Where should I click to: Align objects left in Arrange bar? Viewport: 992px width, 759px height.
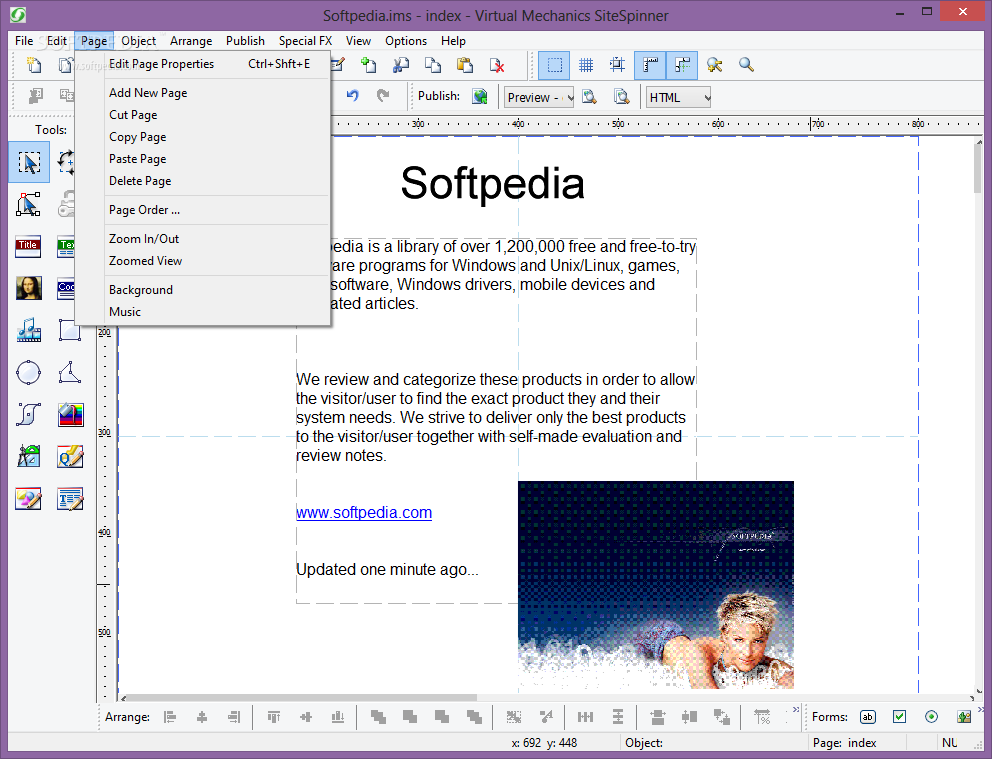[170, 717]
